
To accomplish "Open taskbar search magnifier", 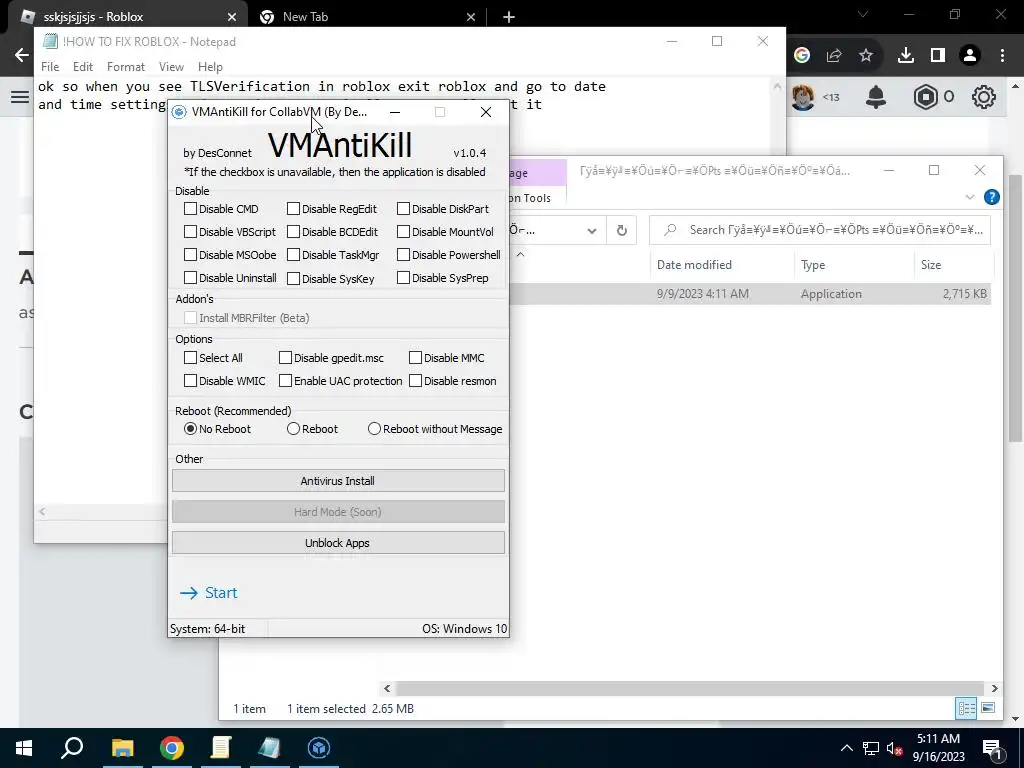I will 72,748.
